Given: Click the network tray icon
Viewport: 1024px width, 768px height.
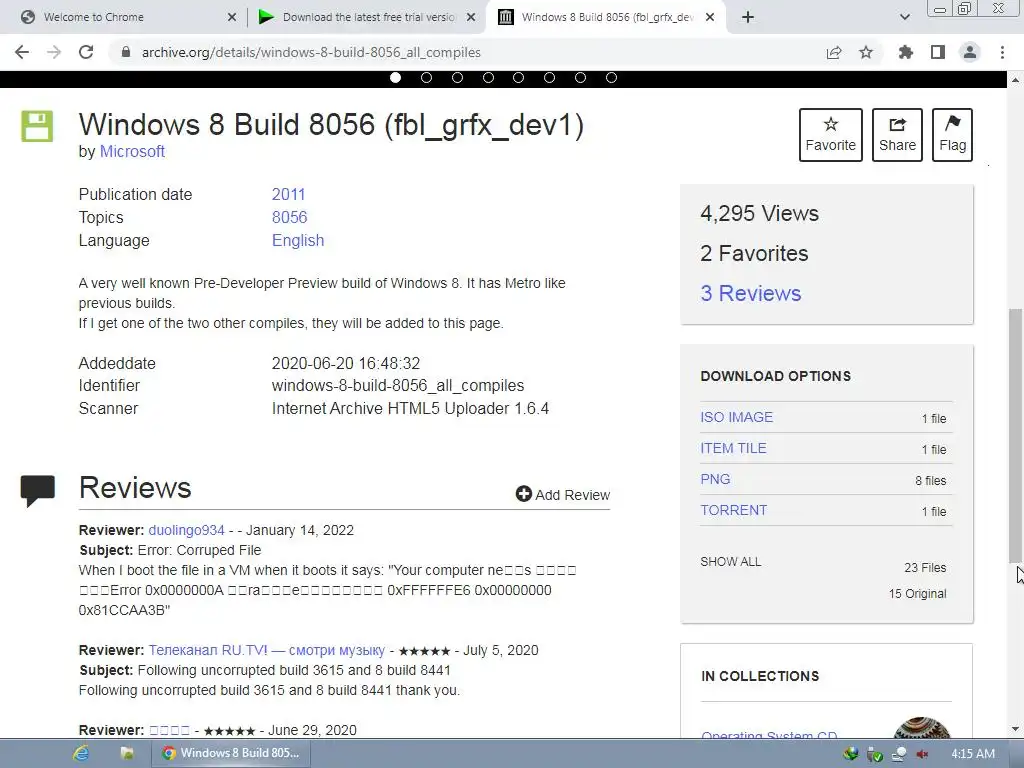Looking at the screenshot, I should click(x=899, y=754).
